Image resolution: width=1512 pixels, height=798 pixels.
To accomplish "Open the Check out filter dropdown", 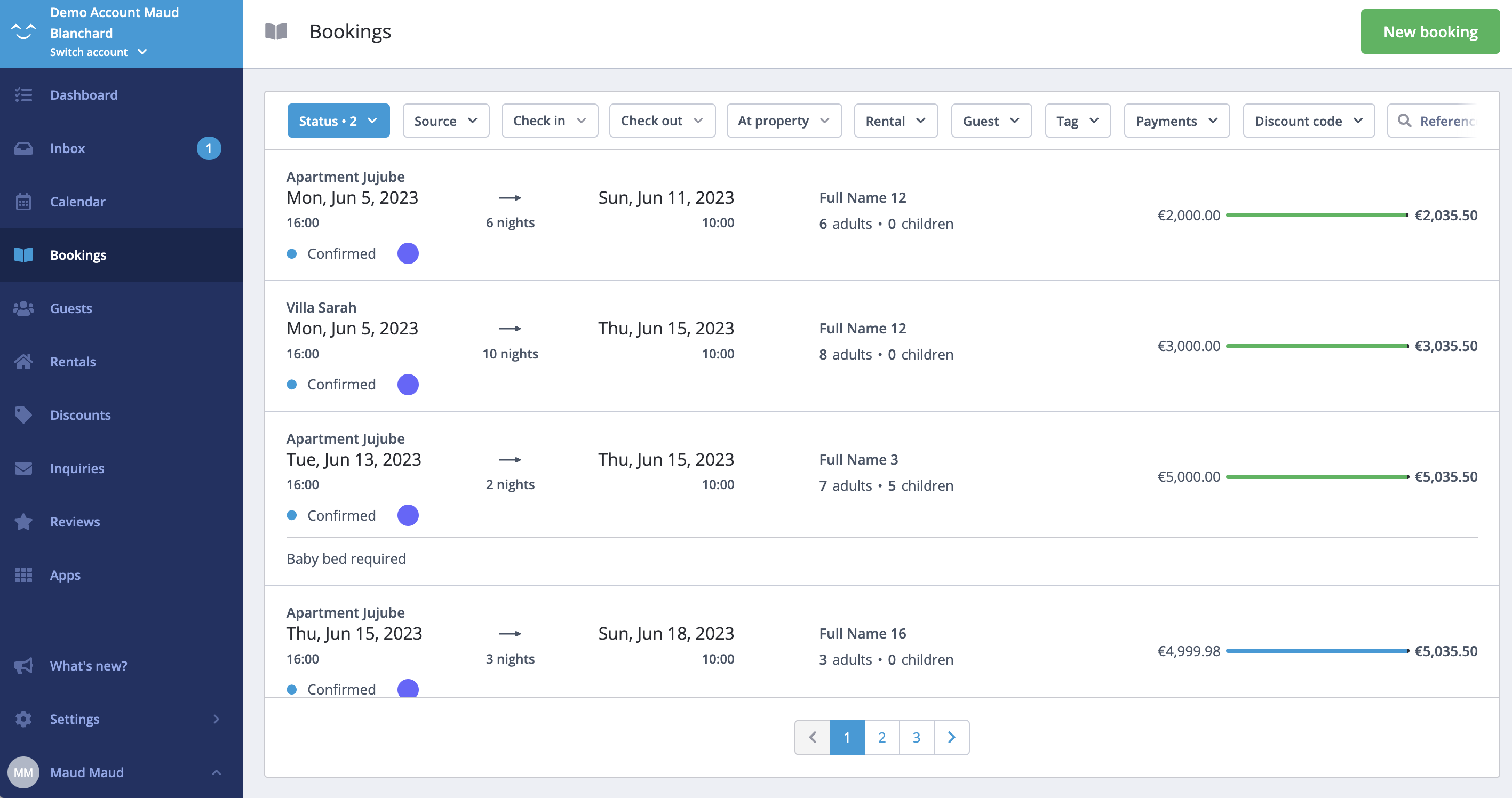I will [662, 121].
